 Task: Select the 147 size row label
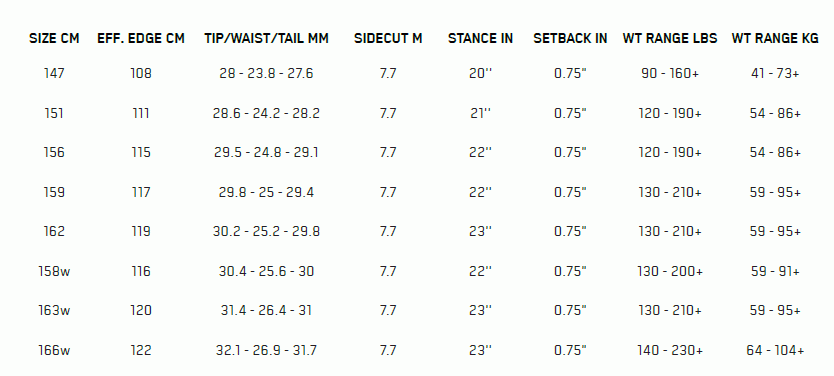pyautogui.click(x=54, y=73)
